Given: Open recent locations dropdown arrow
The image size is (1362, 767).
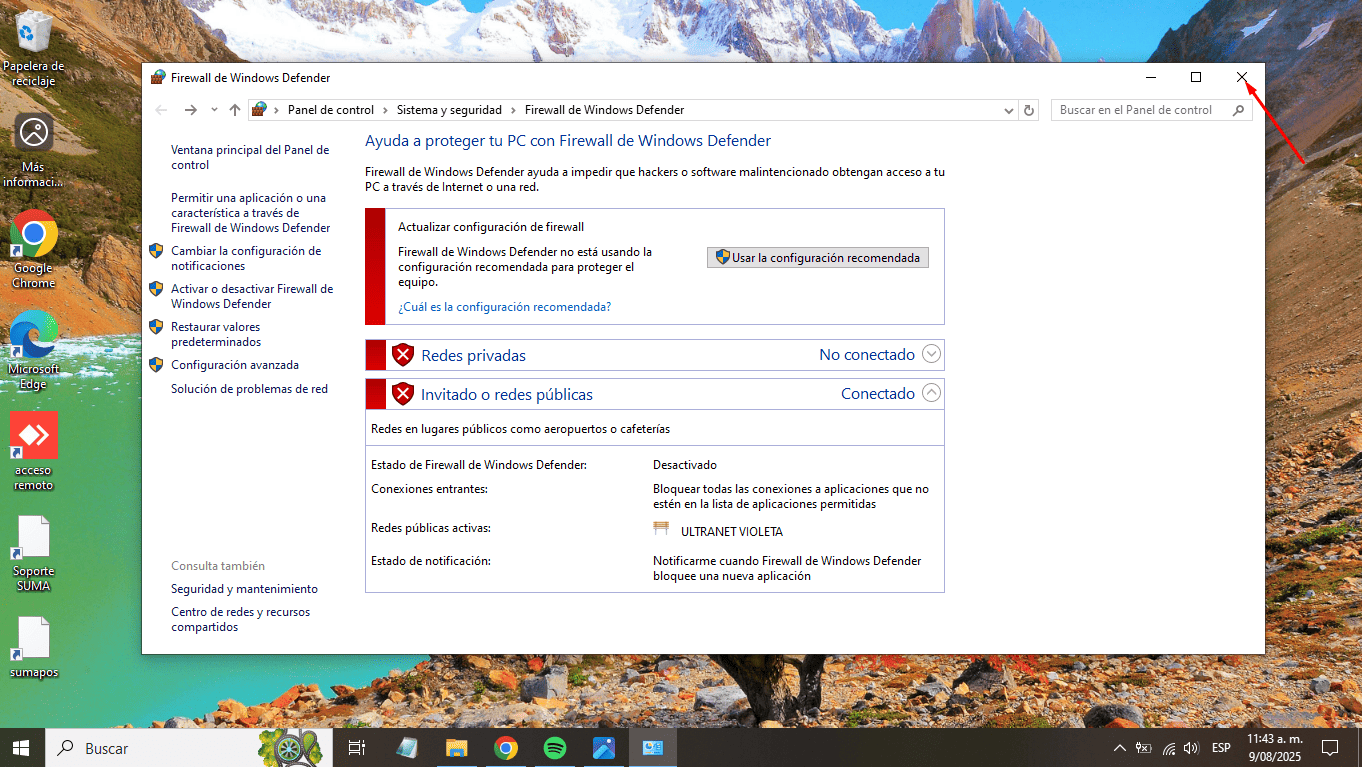Looking at the screenshot, I should [214, 110].
